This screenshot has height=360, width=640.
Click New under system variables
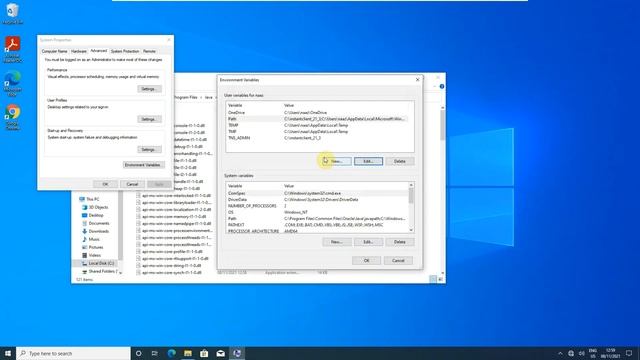(x=337, y=242)
